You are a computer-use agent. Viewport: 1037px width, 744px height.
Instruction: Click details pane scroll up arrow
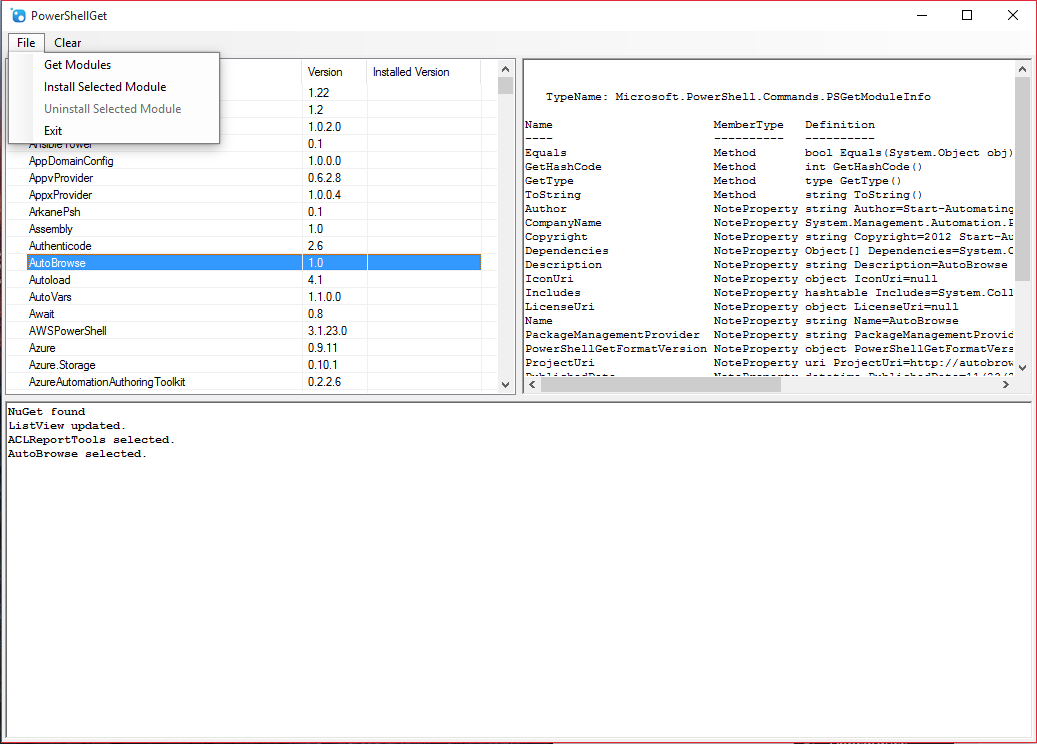(1022, 69)
